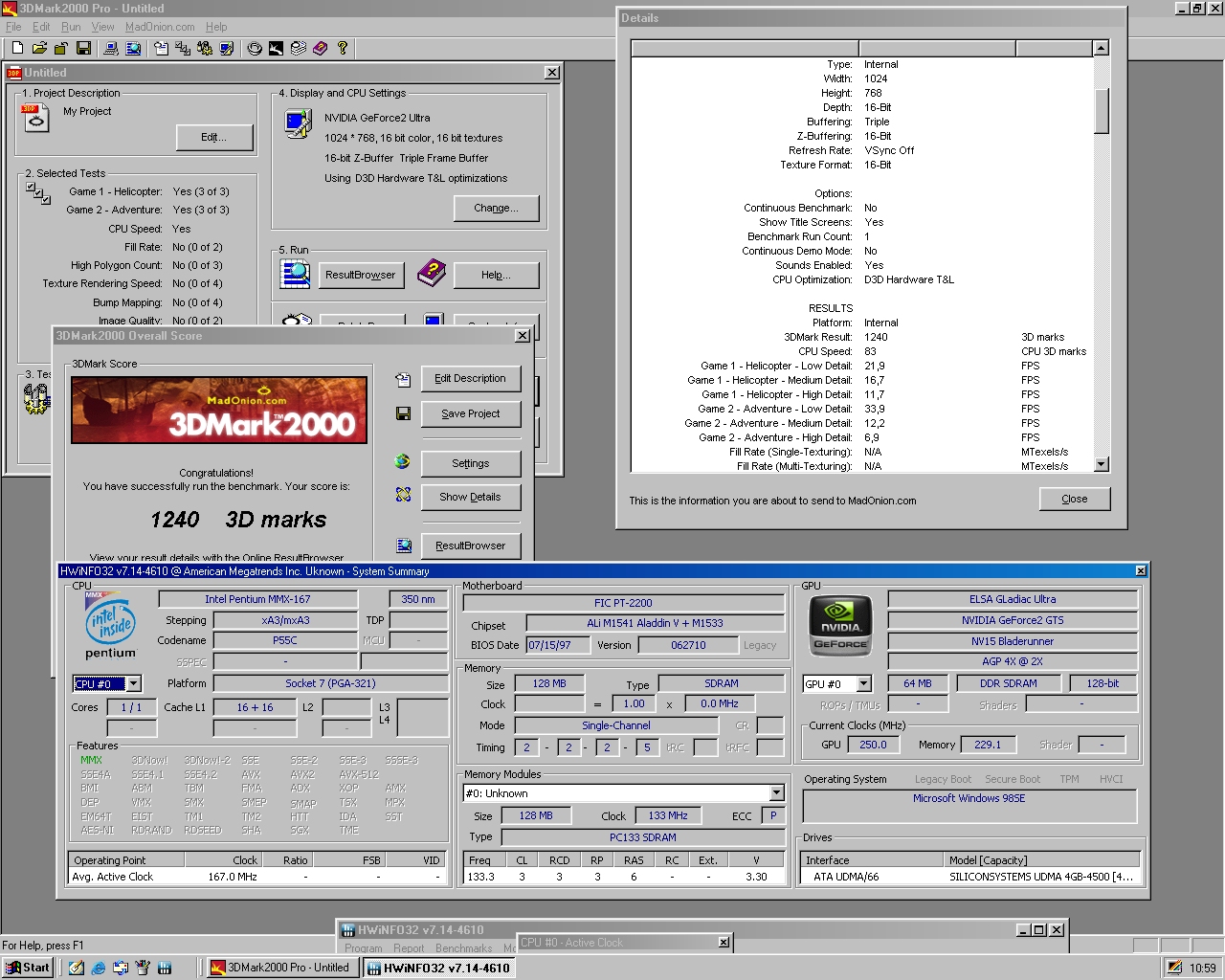Click the Save Project button
Image resolution: width=1225 pixels, height=980 pixels.
tap(470, 413)
